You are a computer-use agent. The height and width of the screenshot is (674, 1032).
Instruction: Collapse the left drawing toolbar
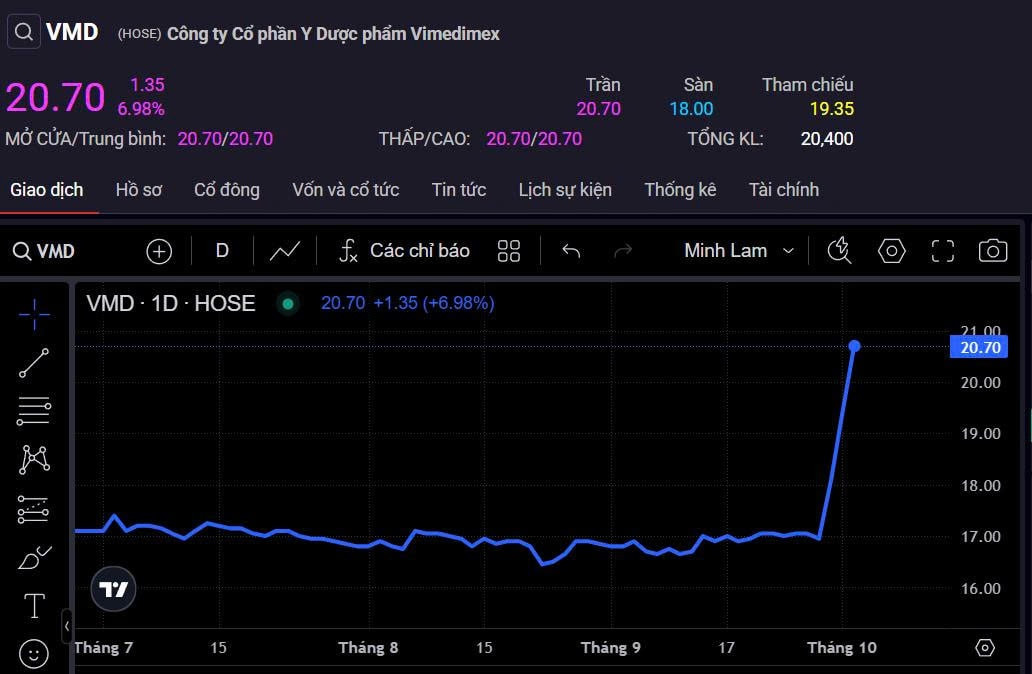click(x=67, y=626)
